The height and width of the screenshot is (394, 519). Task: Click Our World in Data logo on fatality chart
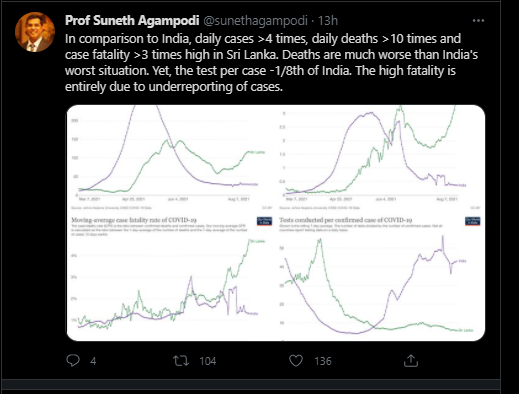click(x=264, y=221)
